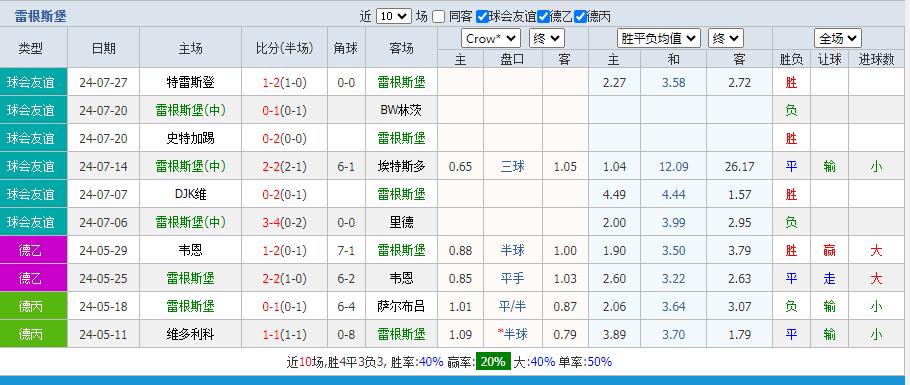This screenshot has height=385, width=910.
Task: Click the date 24-05-25
Action: (103, 278)
